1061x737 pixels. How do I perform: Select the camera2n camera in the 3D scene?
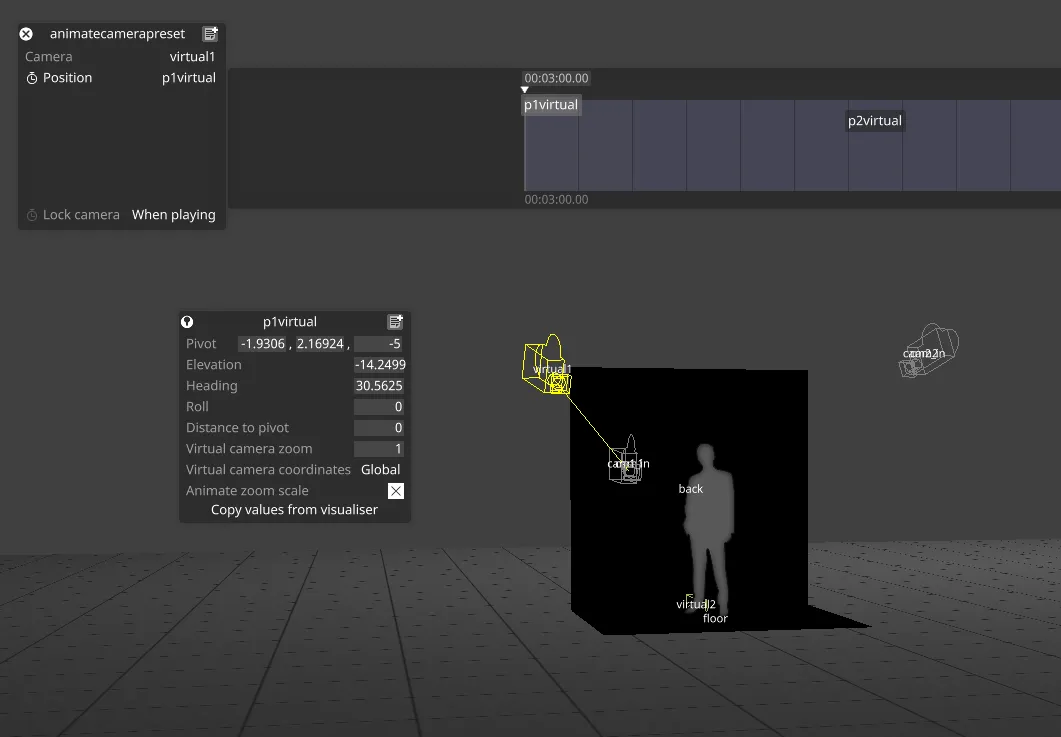coord(928,350)
